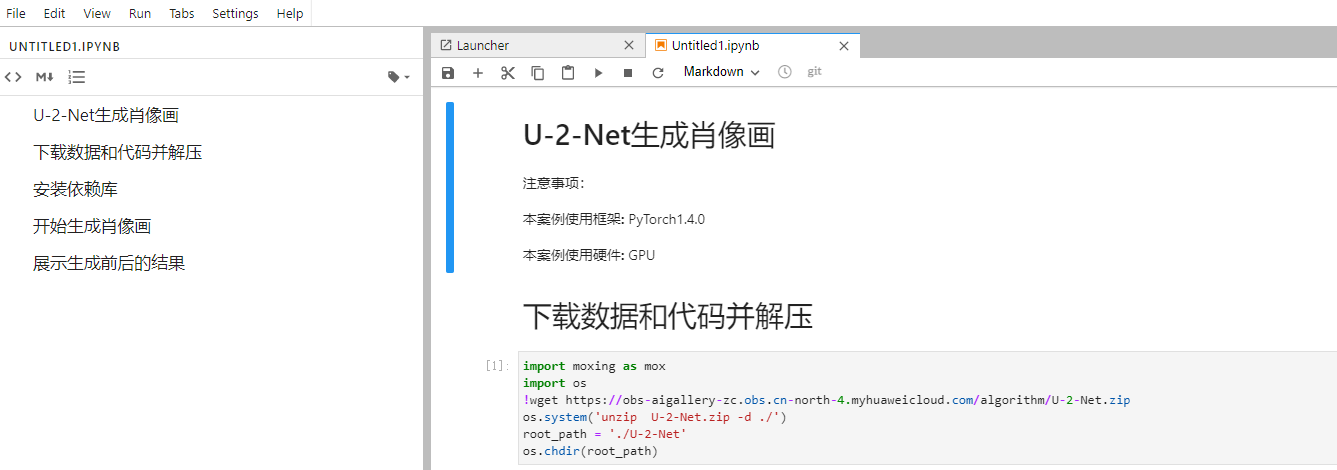Click the clock icon in notebook toolbar

coord(785,72)
